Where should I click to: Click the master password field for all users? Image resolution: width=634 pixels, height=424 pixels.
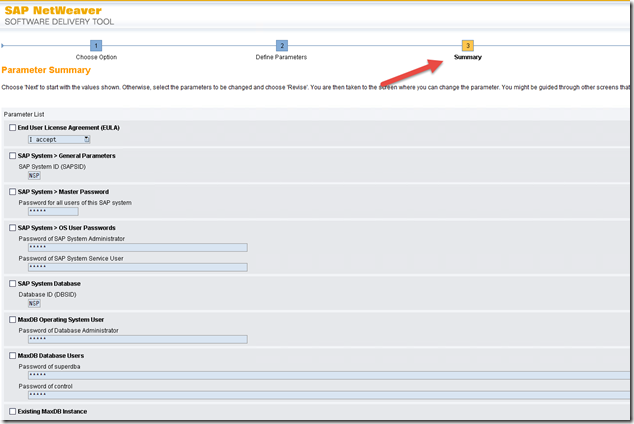(52, 211)
